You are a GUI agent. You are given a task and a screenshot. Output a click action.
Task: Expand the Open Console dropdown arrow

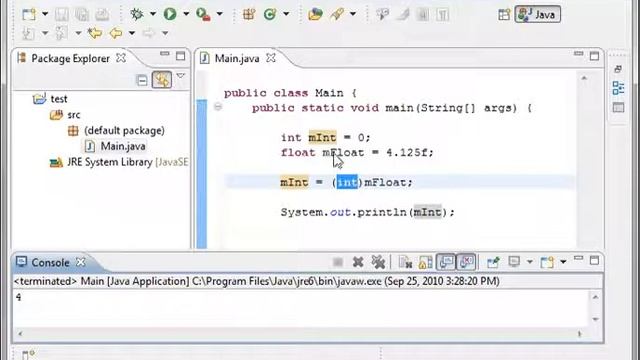pyautogui.click(x=563, y=262)
